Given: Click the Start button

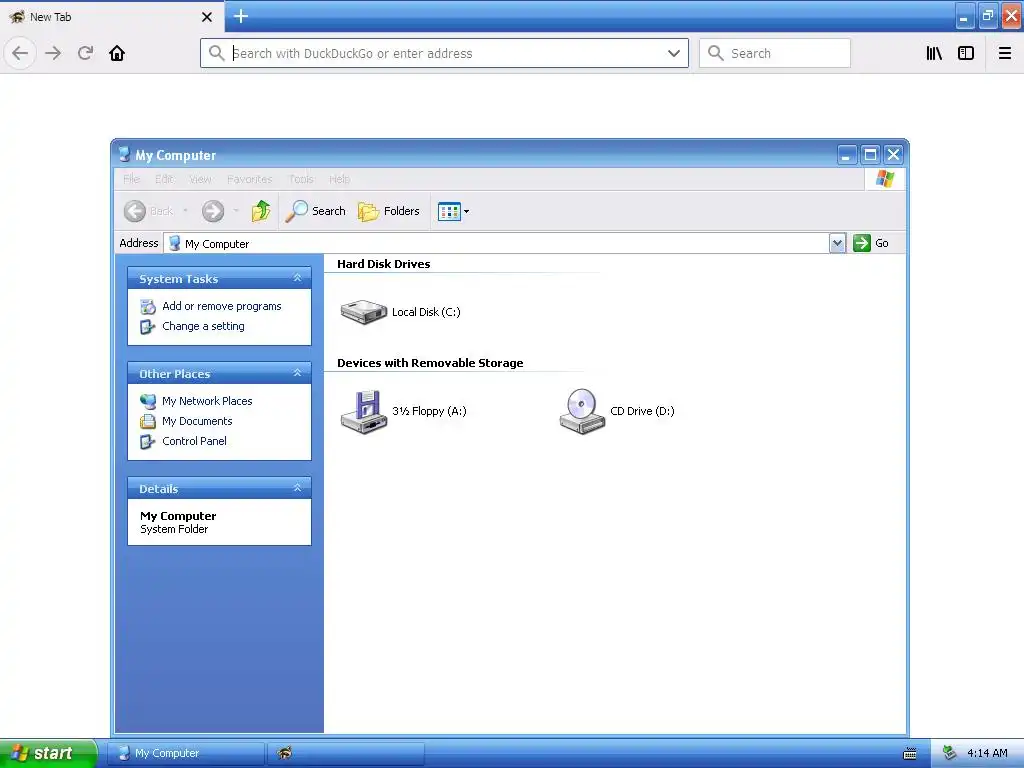Looking at the screenshot, I should click(x=48, y=753).
